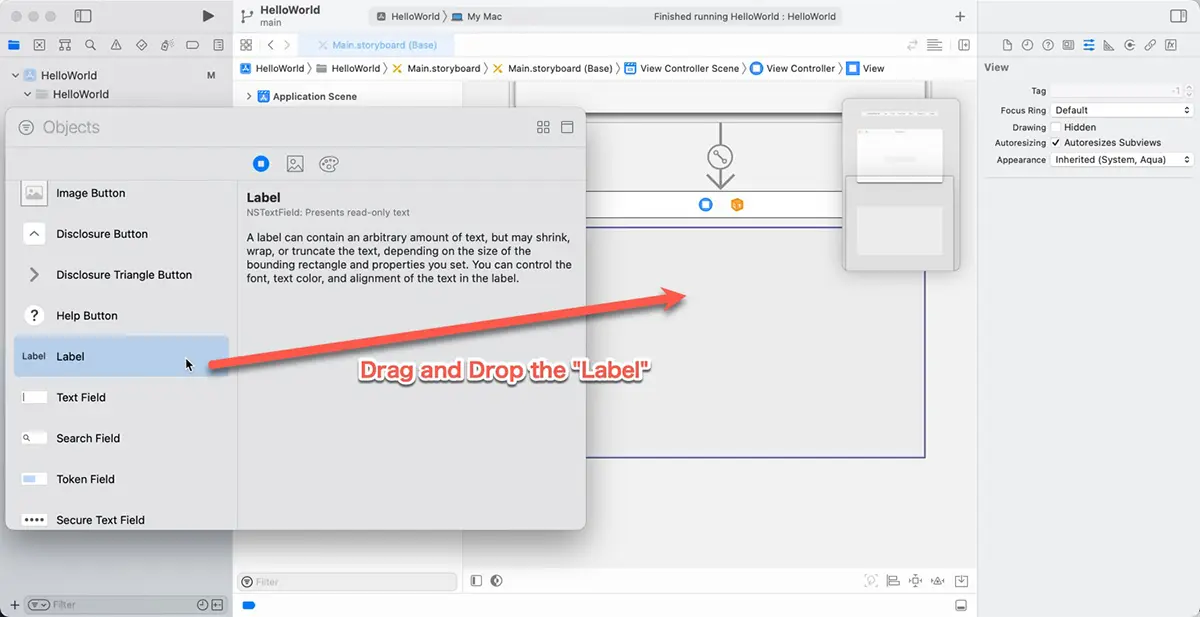The width and height of the screenshot is (1200, 617).
Task: Open the Issue navigator warning icon
Action: [x=116, y=45]
